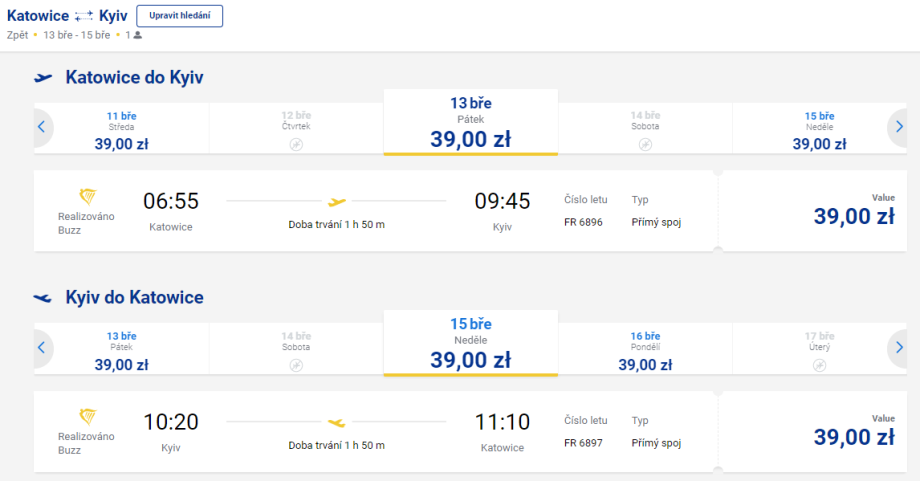Click Ryanair harp logo on flight FR 6897
Image resolution: width=920 pixels, height=481 pixels.
[x=87, y=416]
